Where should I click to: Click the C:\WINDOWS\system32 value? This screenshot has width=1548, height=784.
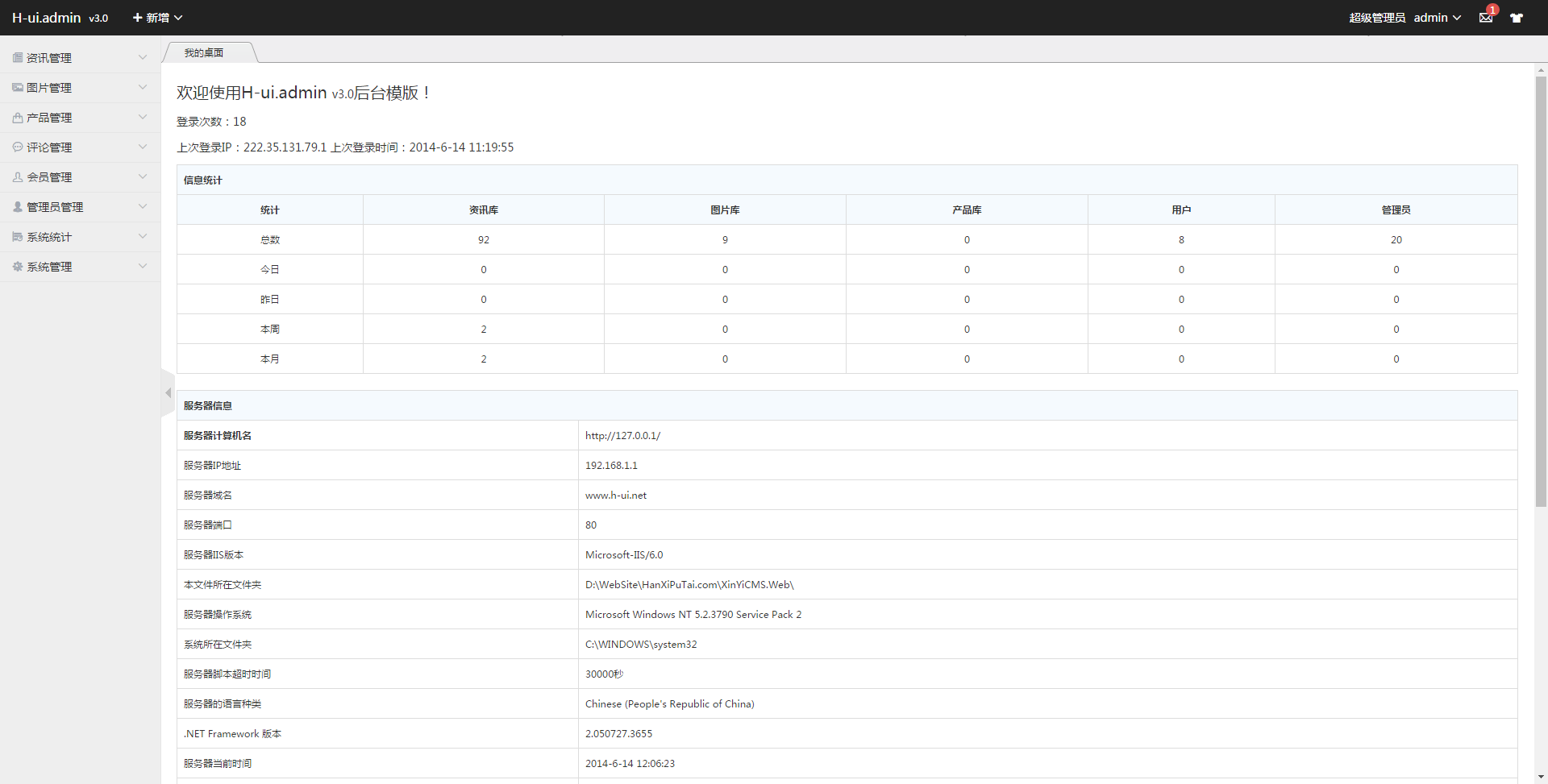[641, 645]
